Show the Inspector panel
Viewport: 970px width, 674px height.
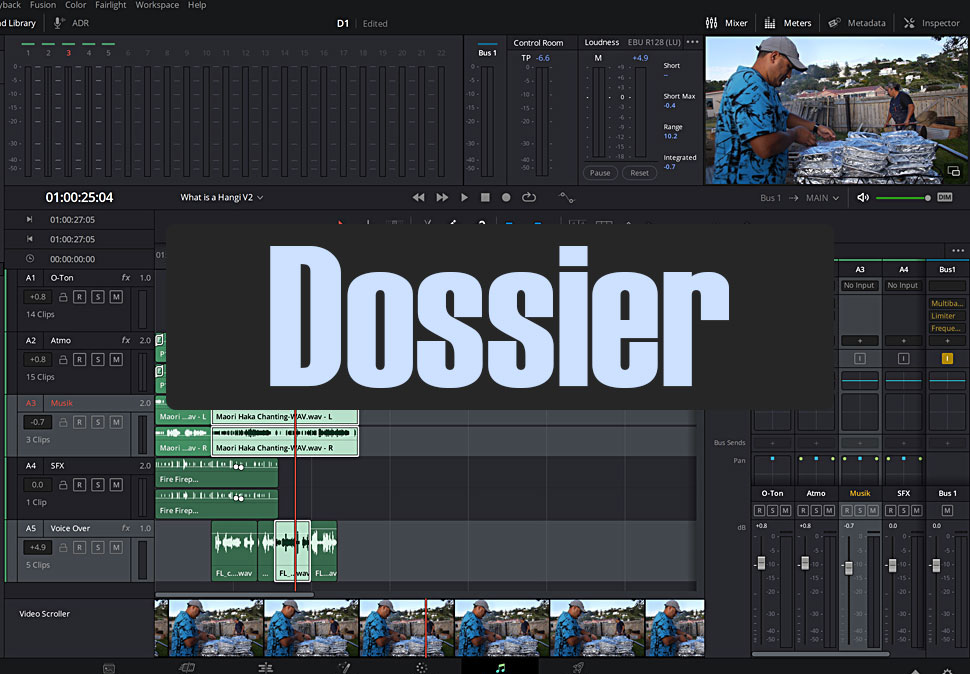932,23
